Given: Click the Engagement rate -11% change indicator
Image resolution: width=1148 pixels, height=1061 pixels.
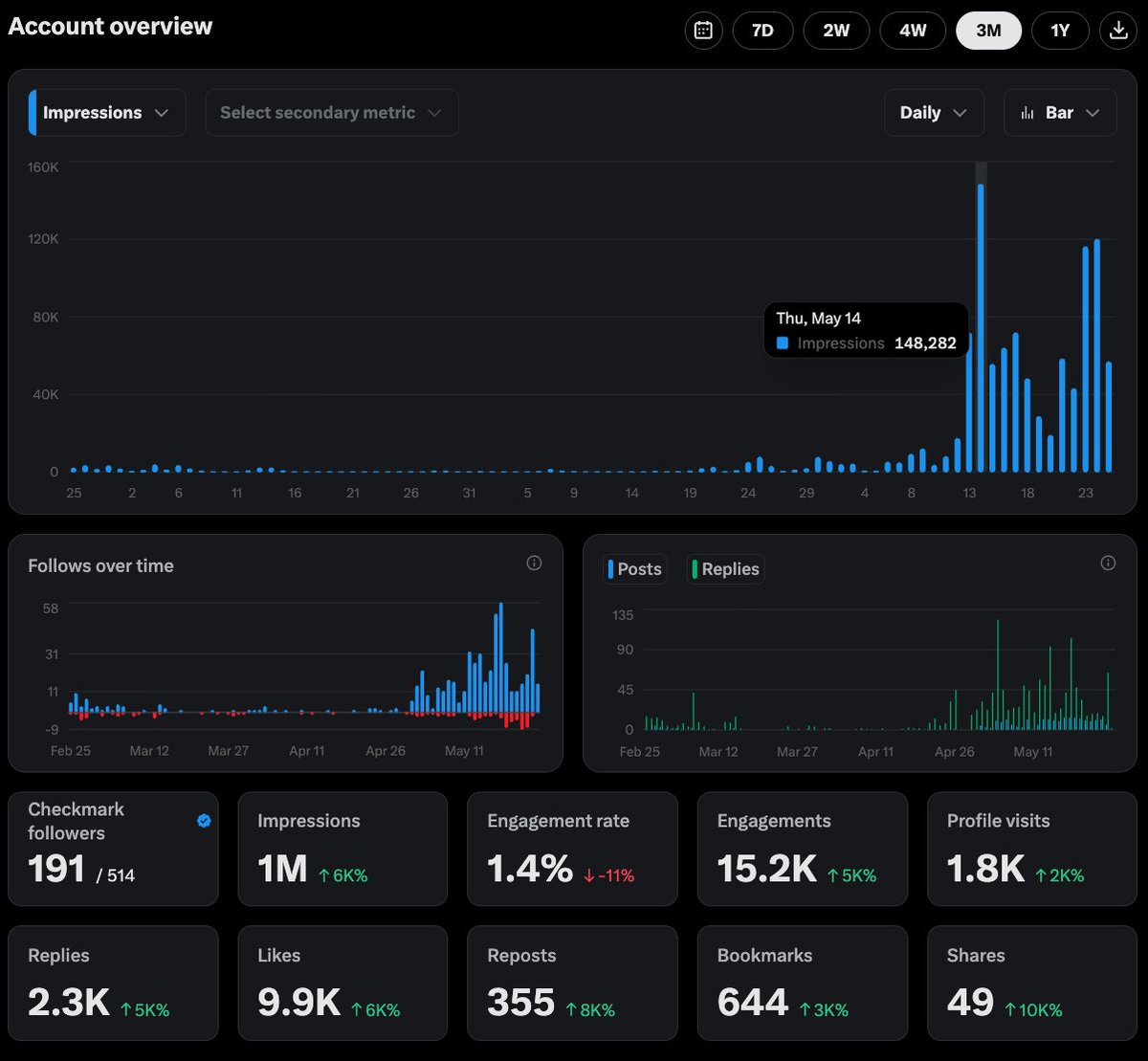Looking at the screenshot, I should tap(608, 875).
